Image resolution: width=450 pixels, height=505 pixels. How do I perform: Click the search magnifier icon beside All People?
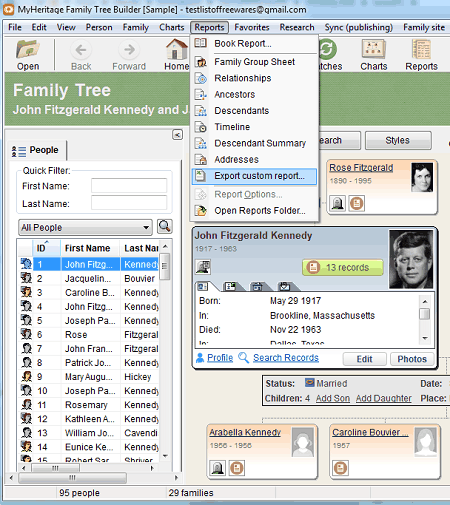pos(165,226)
